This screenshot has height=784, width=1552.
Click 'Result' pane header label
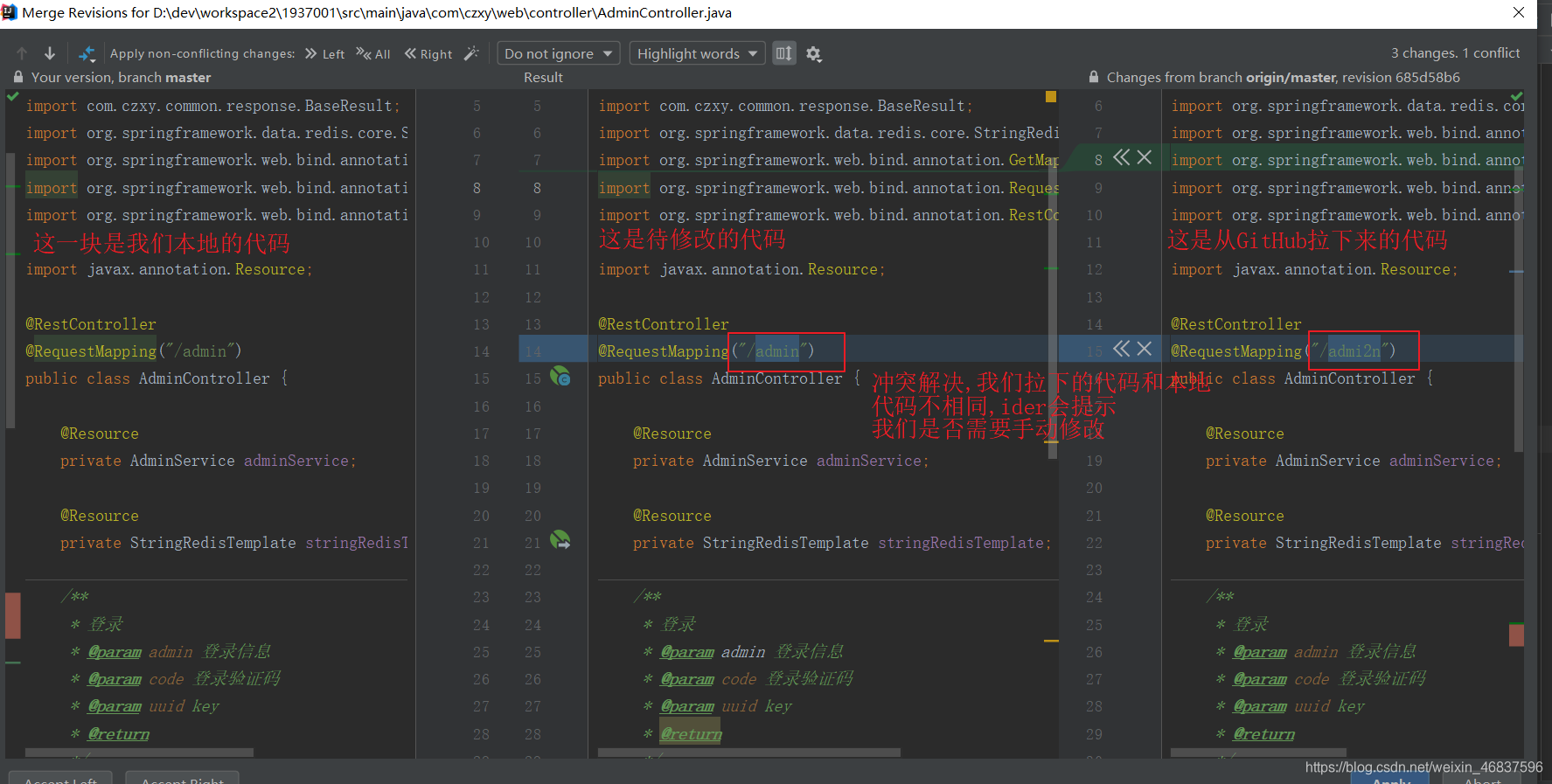point(543,77)
